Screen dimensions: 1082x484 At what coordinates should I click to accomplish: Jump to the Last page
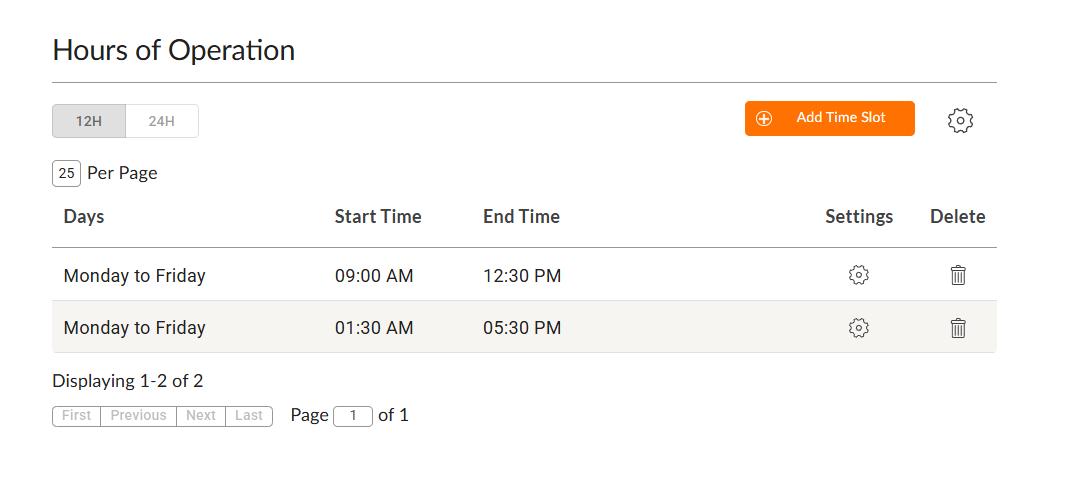pyautogui.click(x=249, y=416)
